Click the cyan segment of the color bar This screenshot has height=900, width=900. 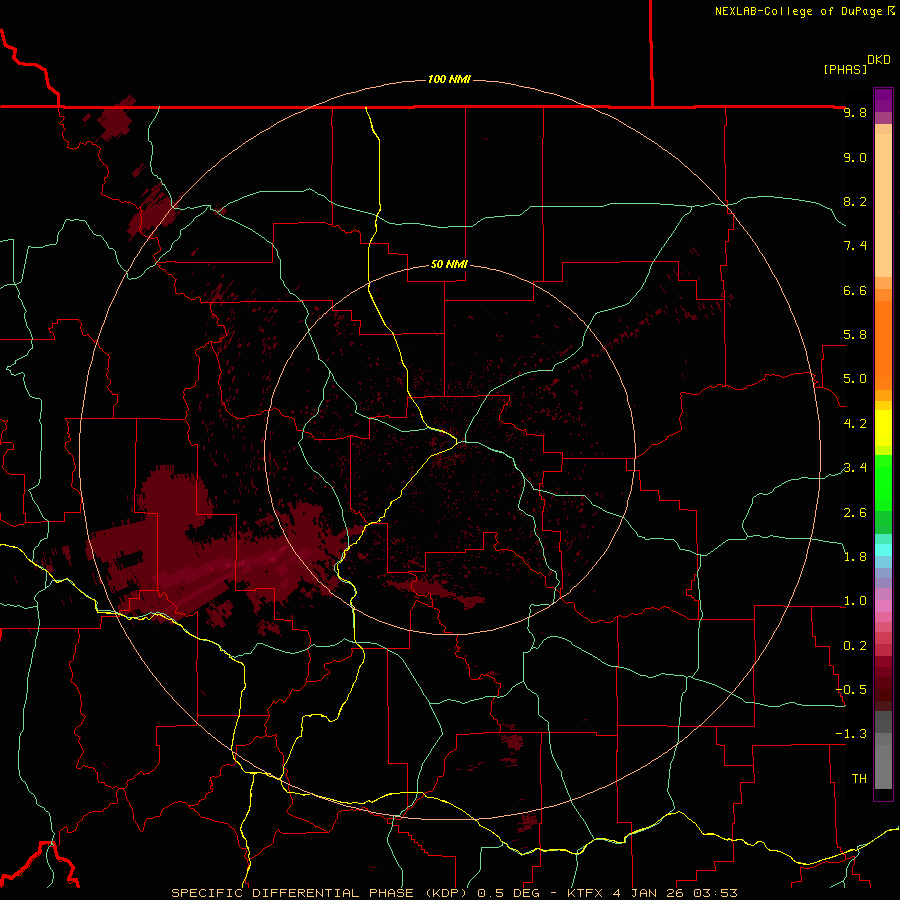point(883,550)
